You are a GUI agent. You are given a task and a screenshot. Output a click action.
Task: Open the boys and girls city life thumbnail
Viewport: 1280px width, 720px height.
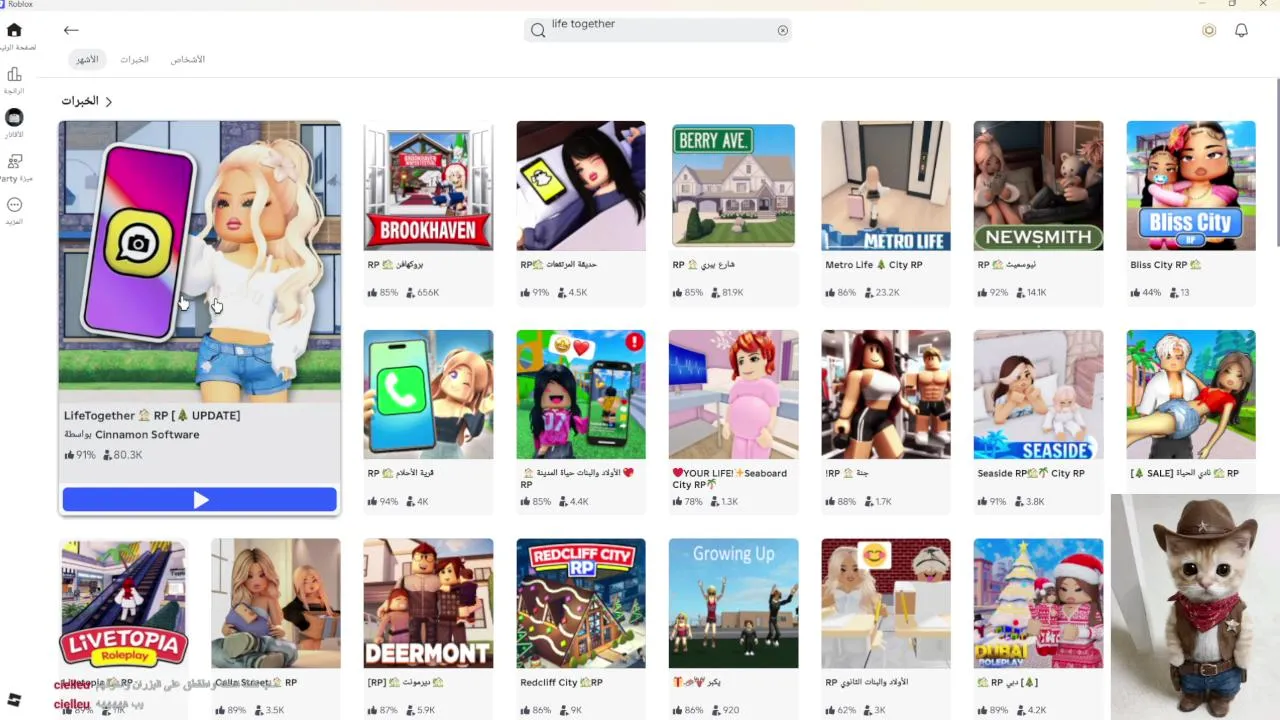(581, 395)
